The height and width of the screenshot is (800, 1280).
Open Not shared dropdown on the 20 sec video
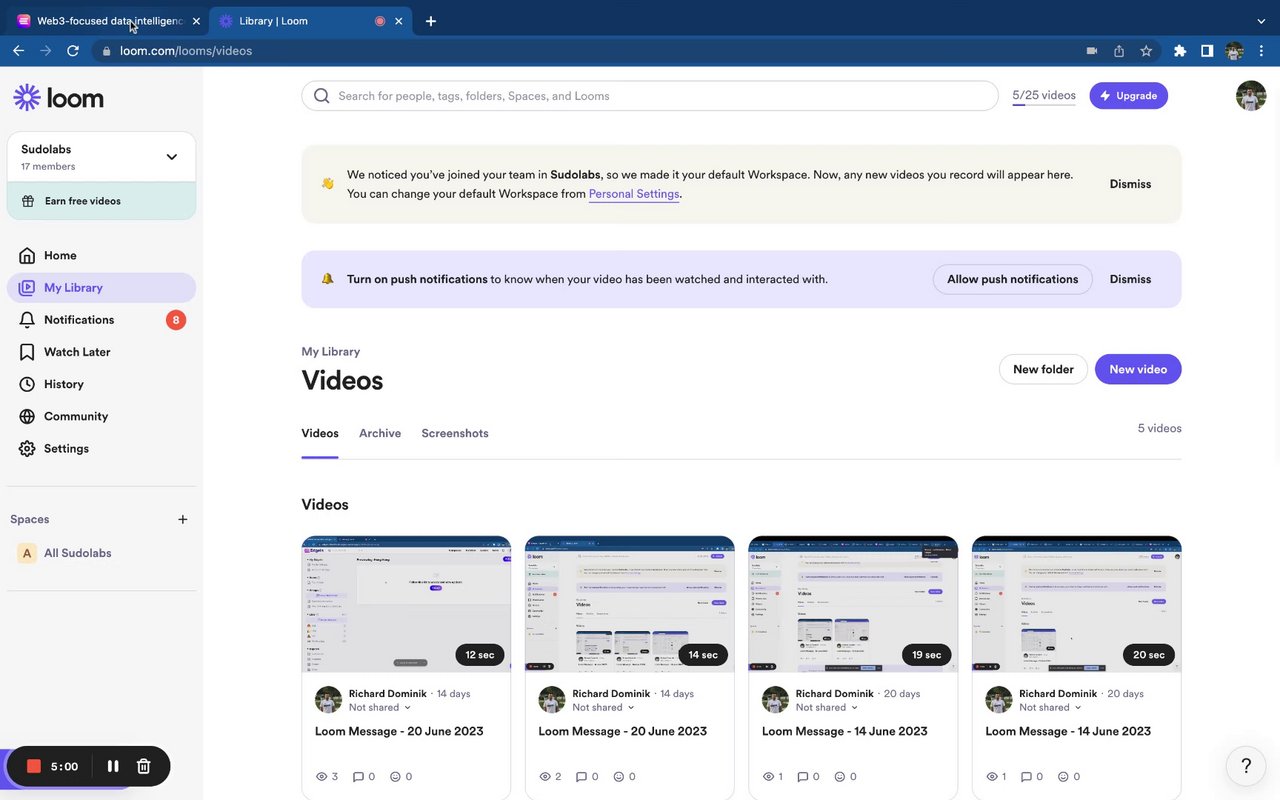point(1051,707)
